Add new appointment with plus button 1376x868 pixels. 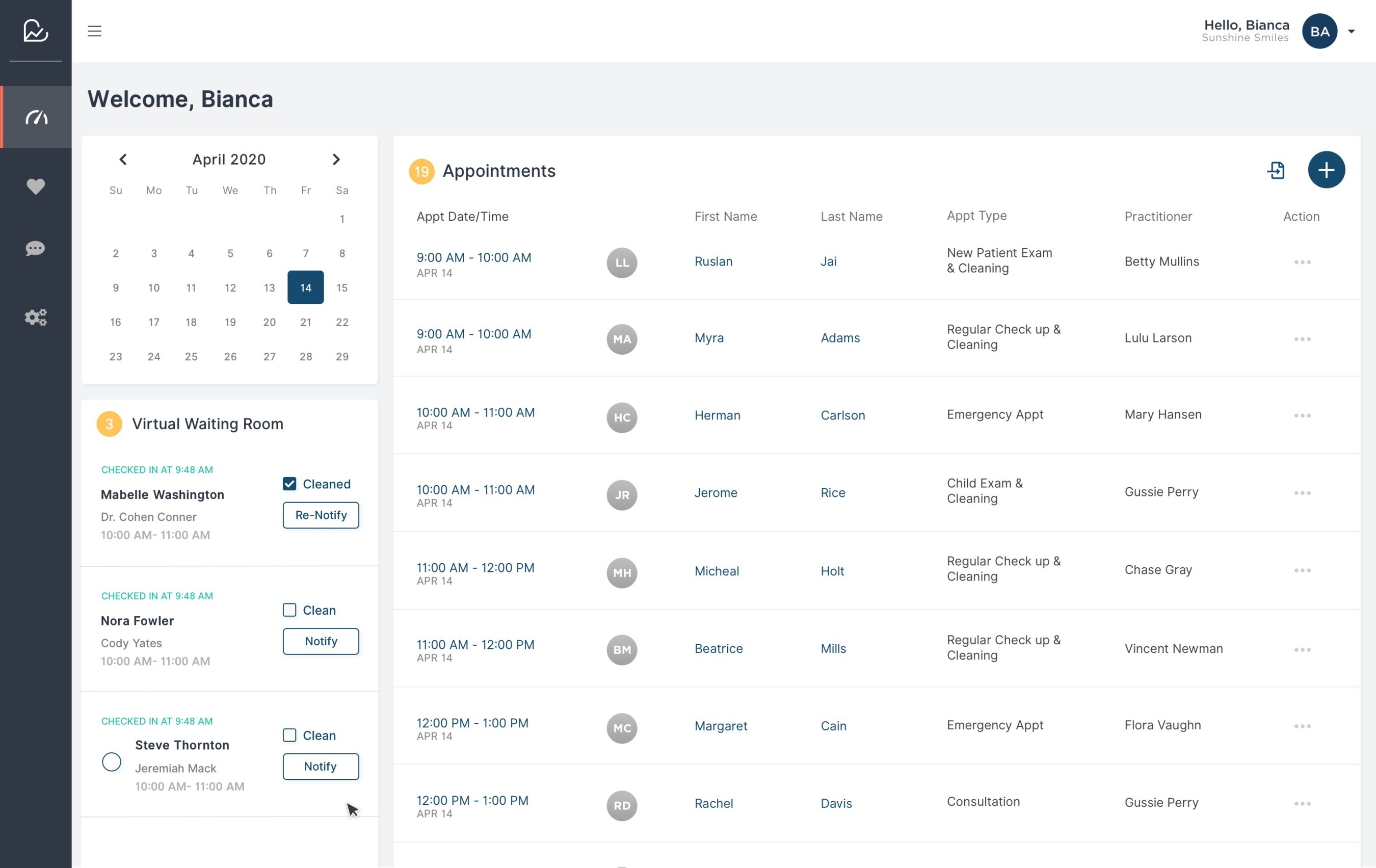1326,170
